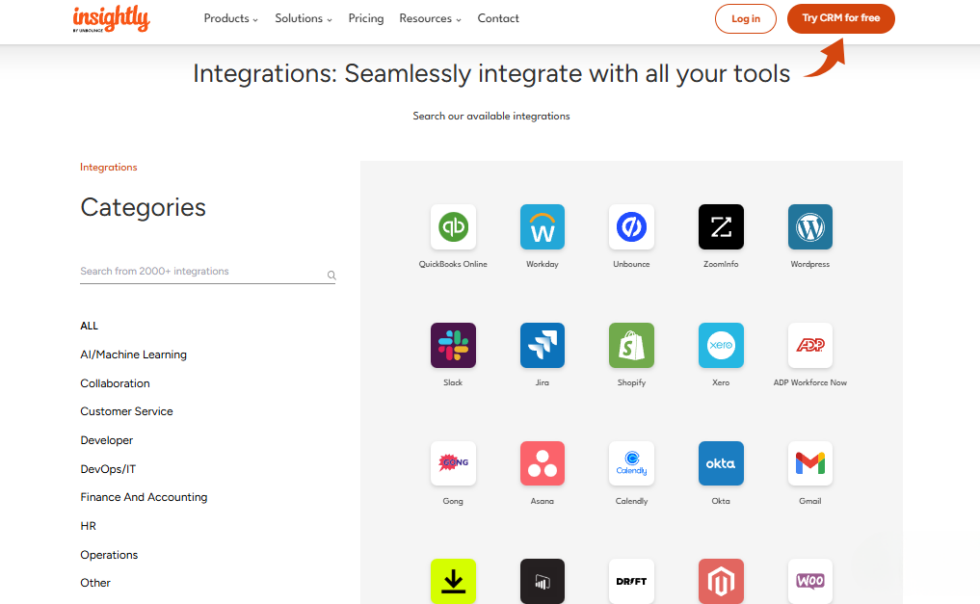Image resolution: width=980 pixels, height=604 pixels.
Task: Open the WooCommerce integration tile
Action: [810, 580]
